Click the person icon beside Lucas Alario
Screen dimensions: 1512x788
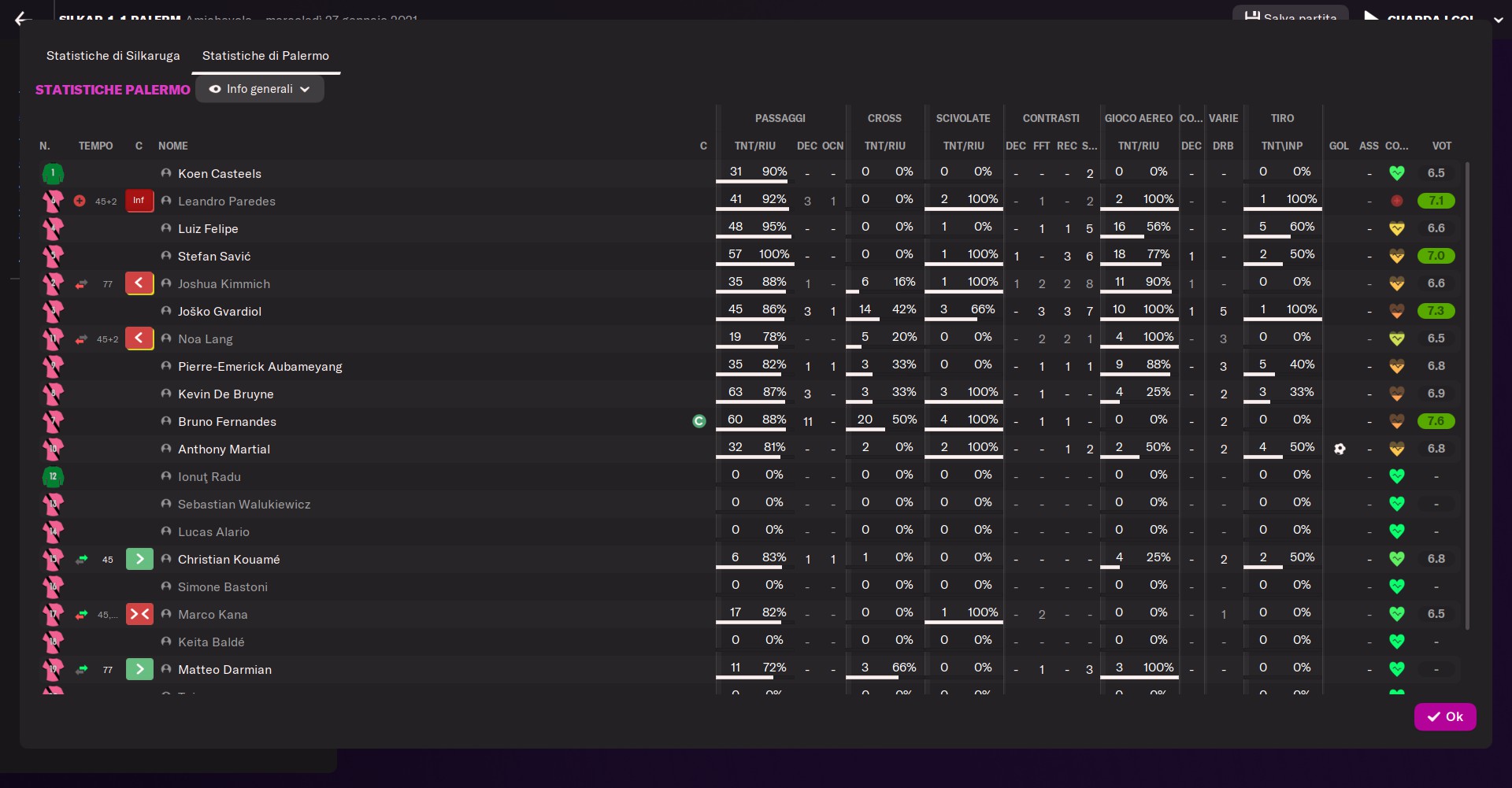click(x=166, y=531)
